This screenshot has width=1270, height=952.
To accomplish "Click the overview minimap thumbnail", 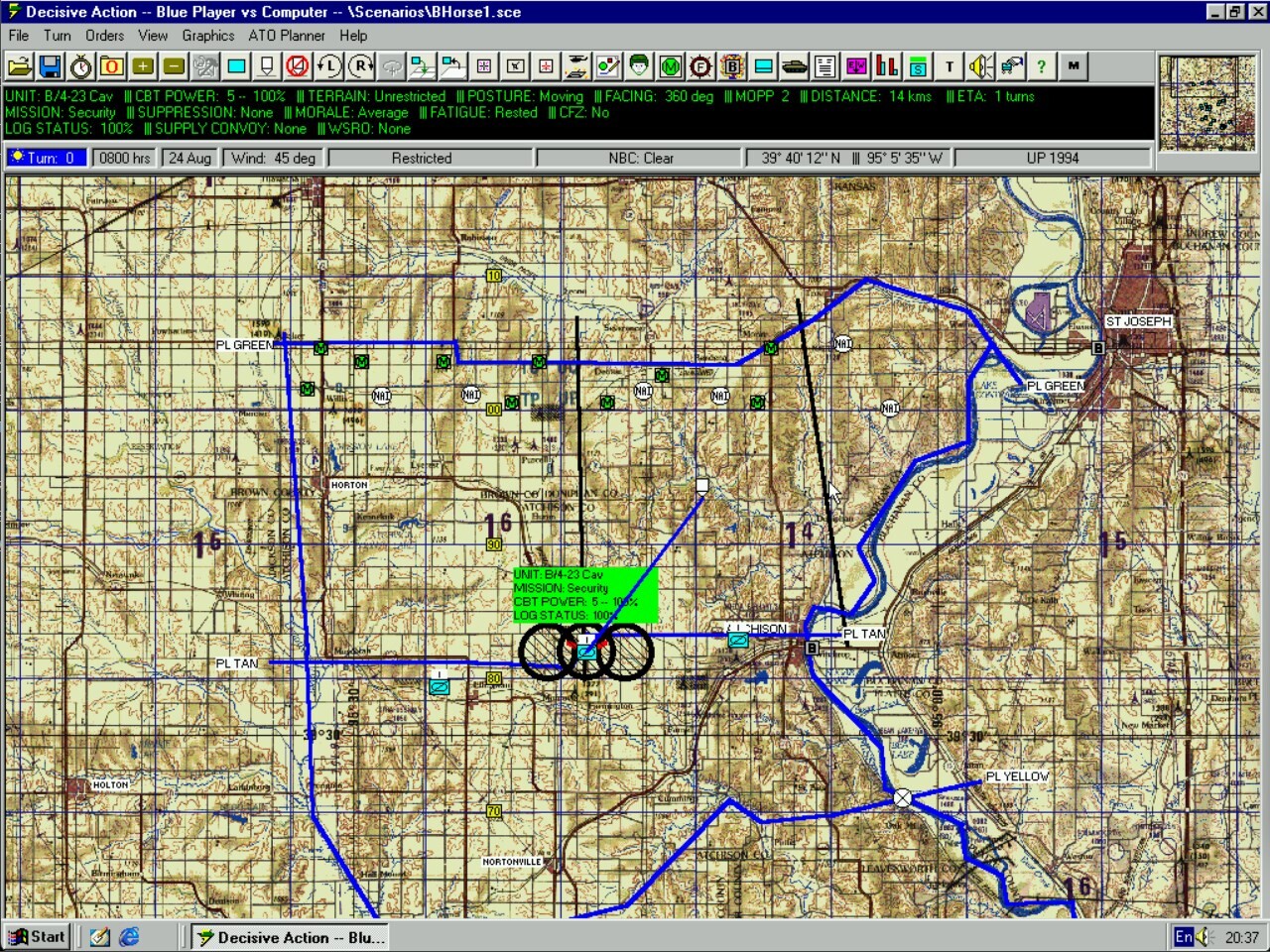I will [x=1207, y=103].
